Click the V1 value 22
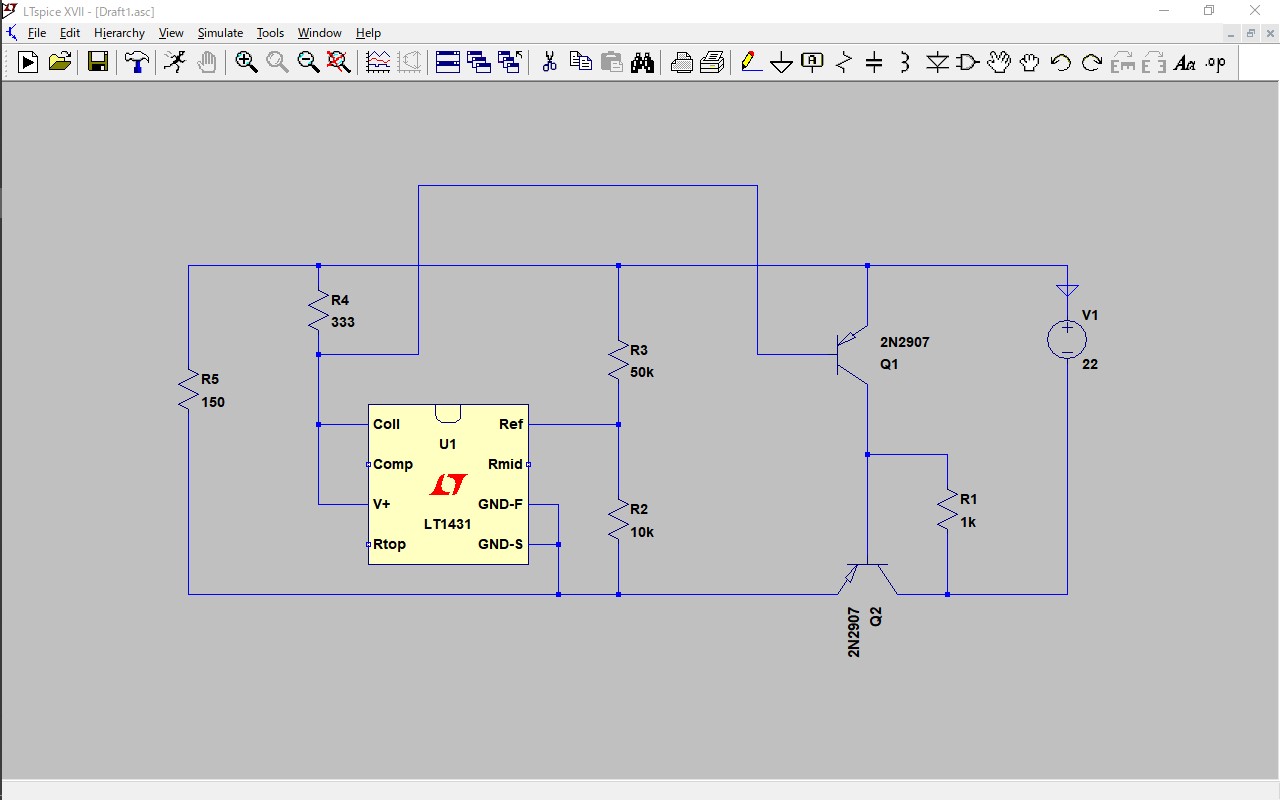 tap(1090, 365)
